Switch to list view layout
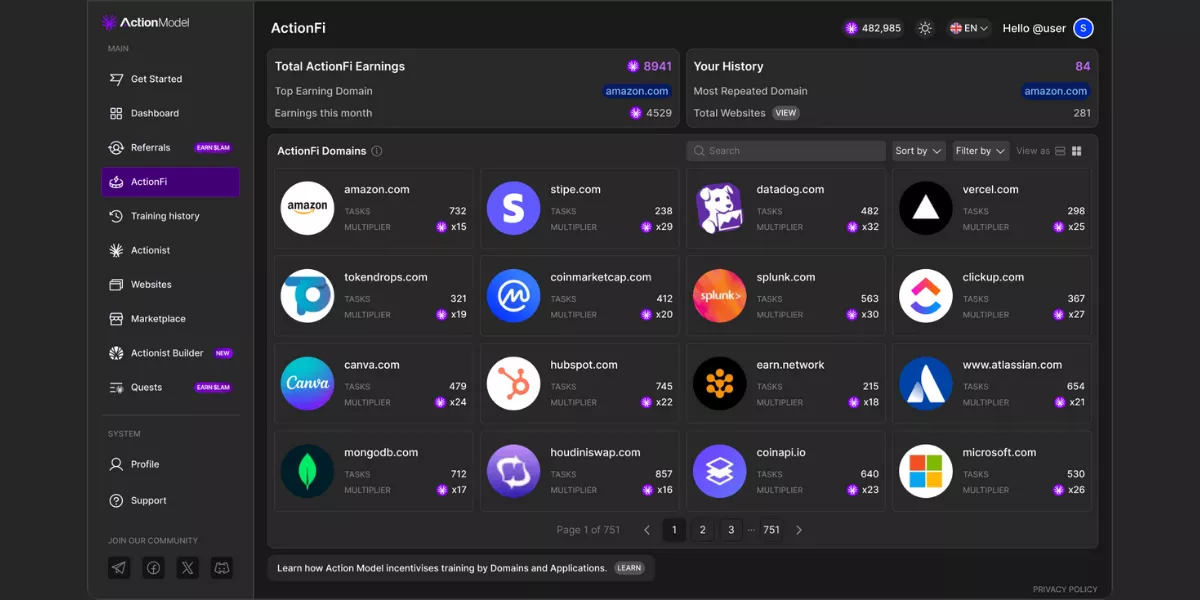 [1061, 151]
